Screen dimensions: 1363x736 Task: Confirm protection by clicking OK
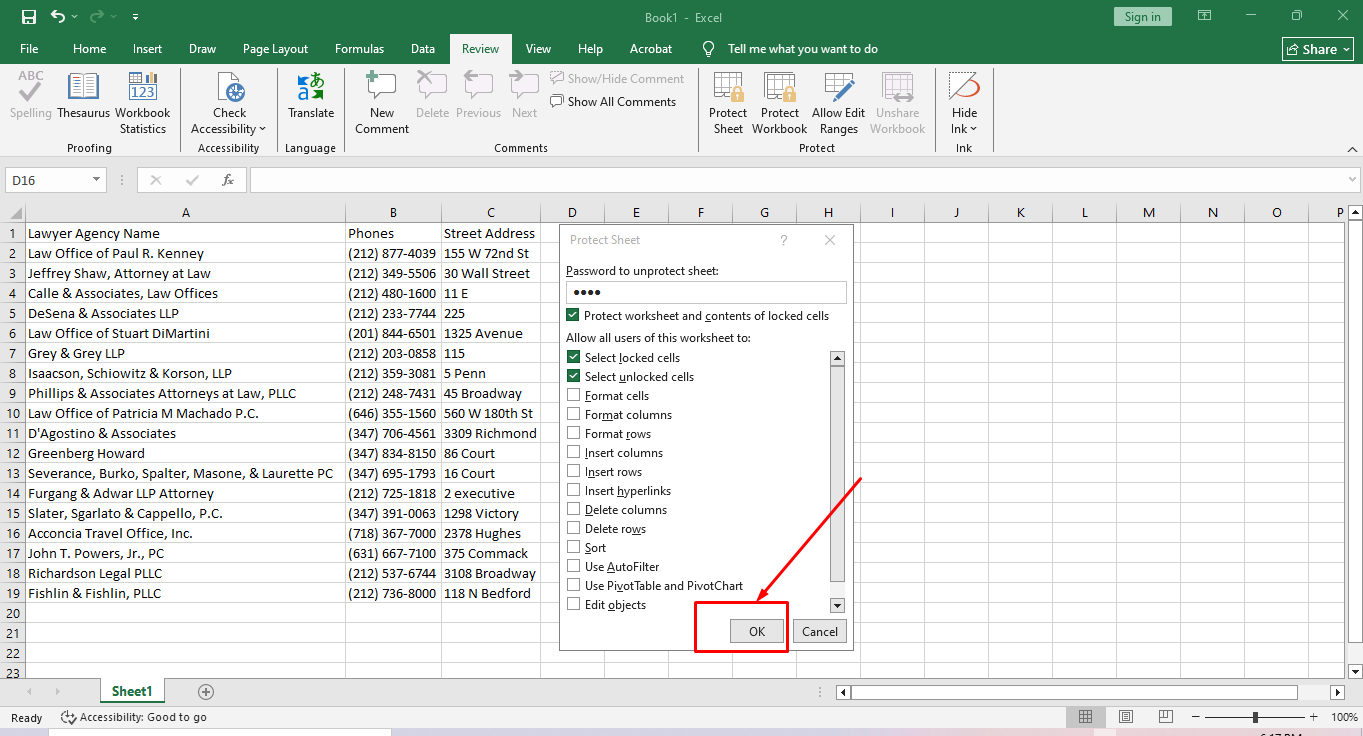pos(757,631)
